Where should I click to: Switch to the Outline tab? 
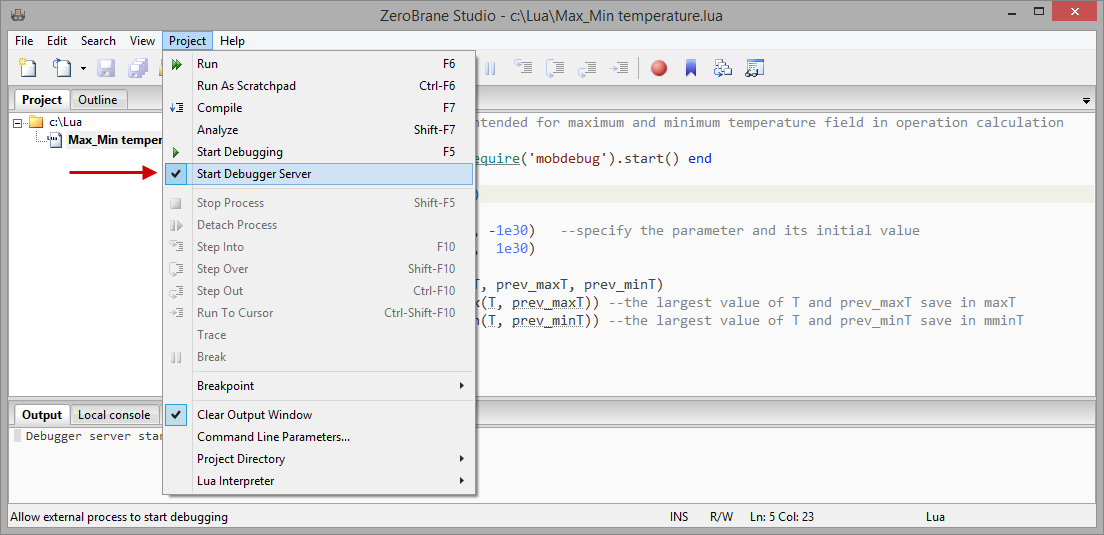(98, 100)
